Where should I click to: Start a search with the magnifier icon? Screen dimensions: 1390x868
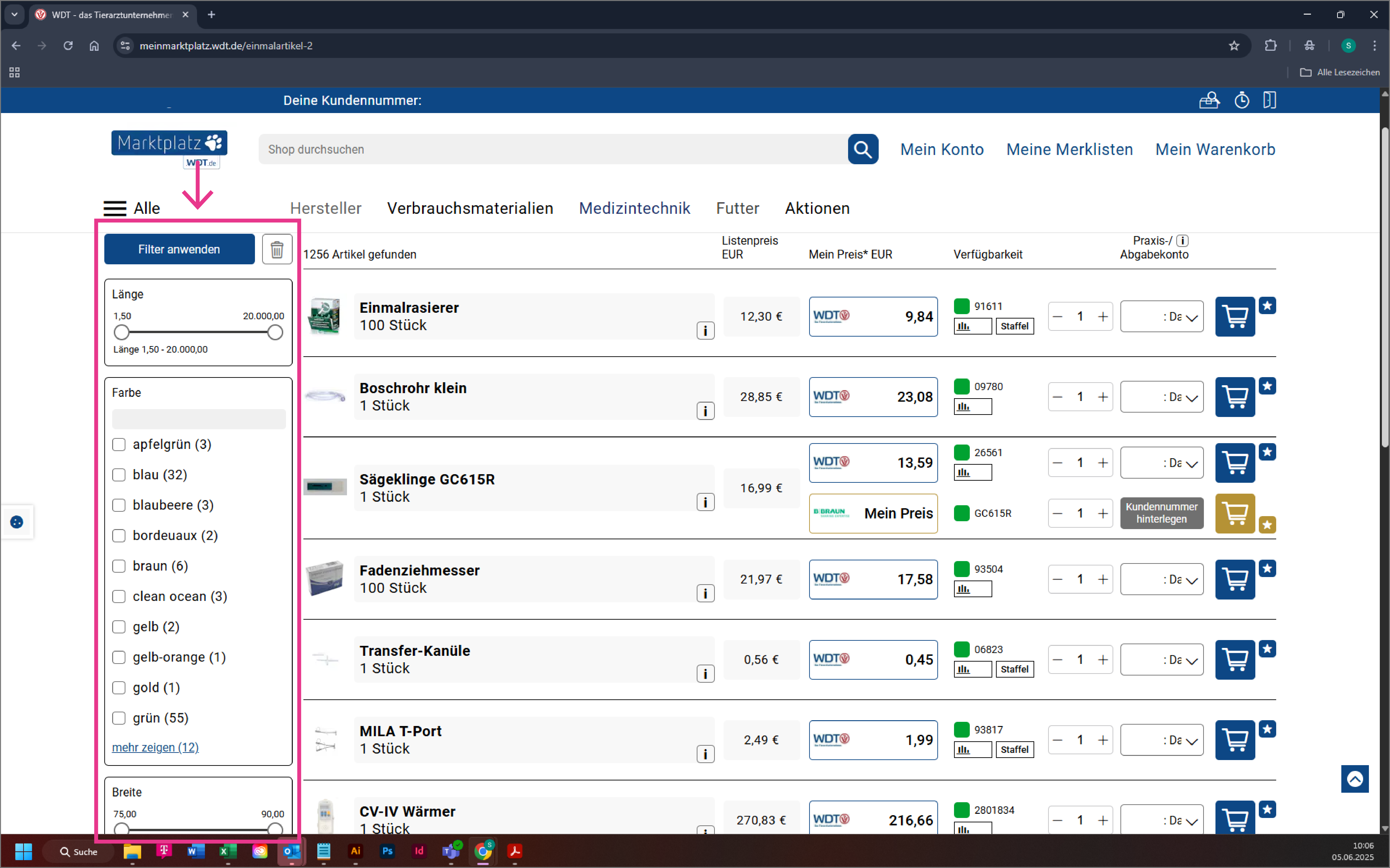[863, 149]
